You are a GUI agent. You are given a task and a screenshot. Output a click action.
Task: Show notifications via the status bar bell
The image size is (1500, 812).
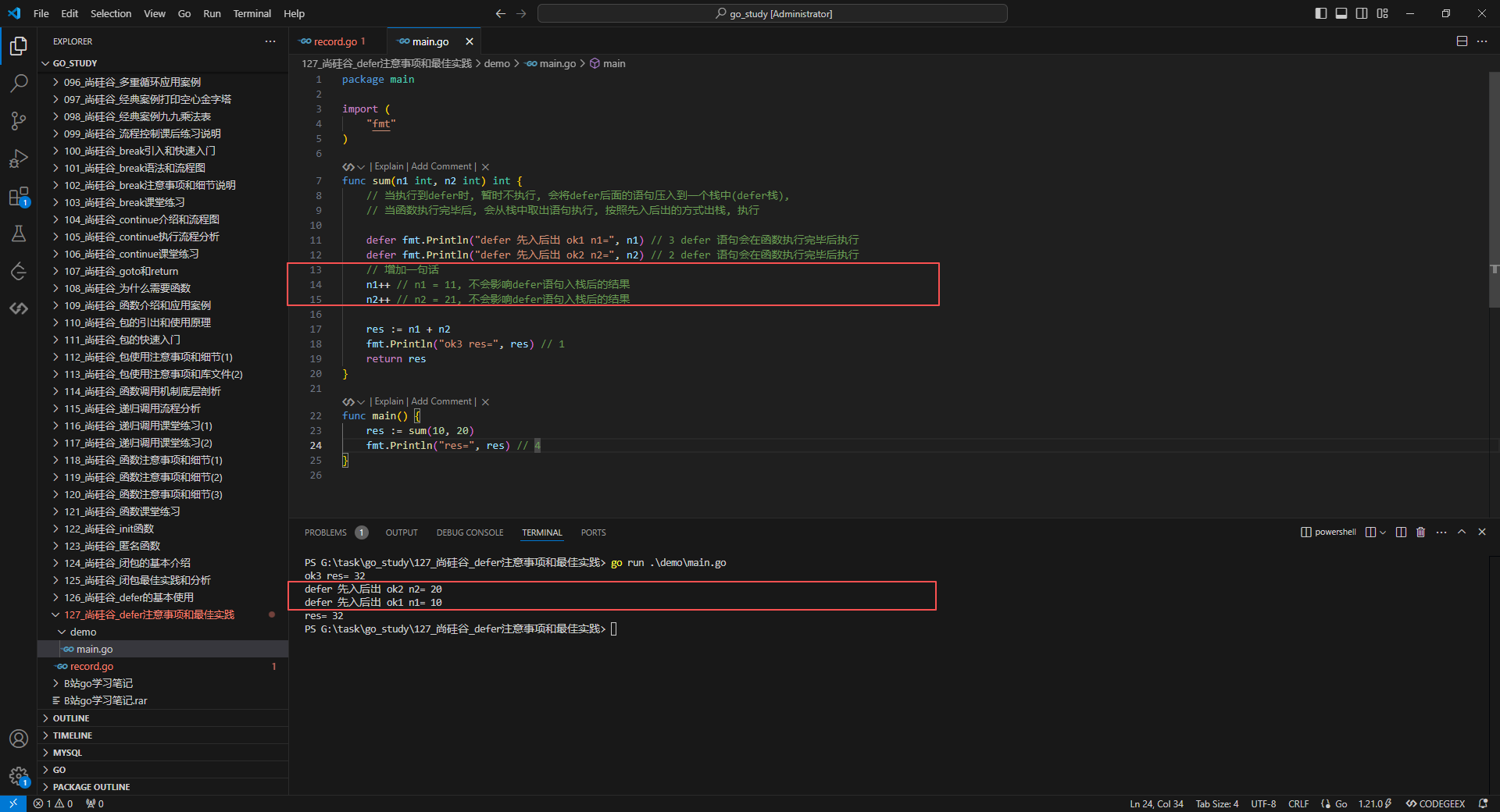pyautogui.click(x=1483, y=803)
